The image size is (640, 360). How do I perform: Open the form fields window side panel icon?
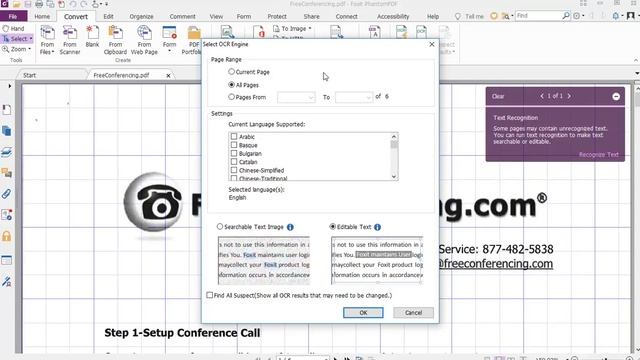click(7, 260)
